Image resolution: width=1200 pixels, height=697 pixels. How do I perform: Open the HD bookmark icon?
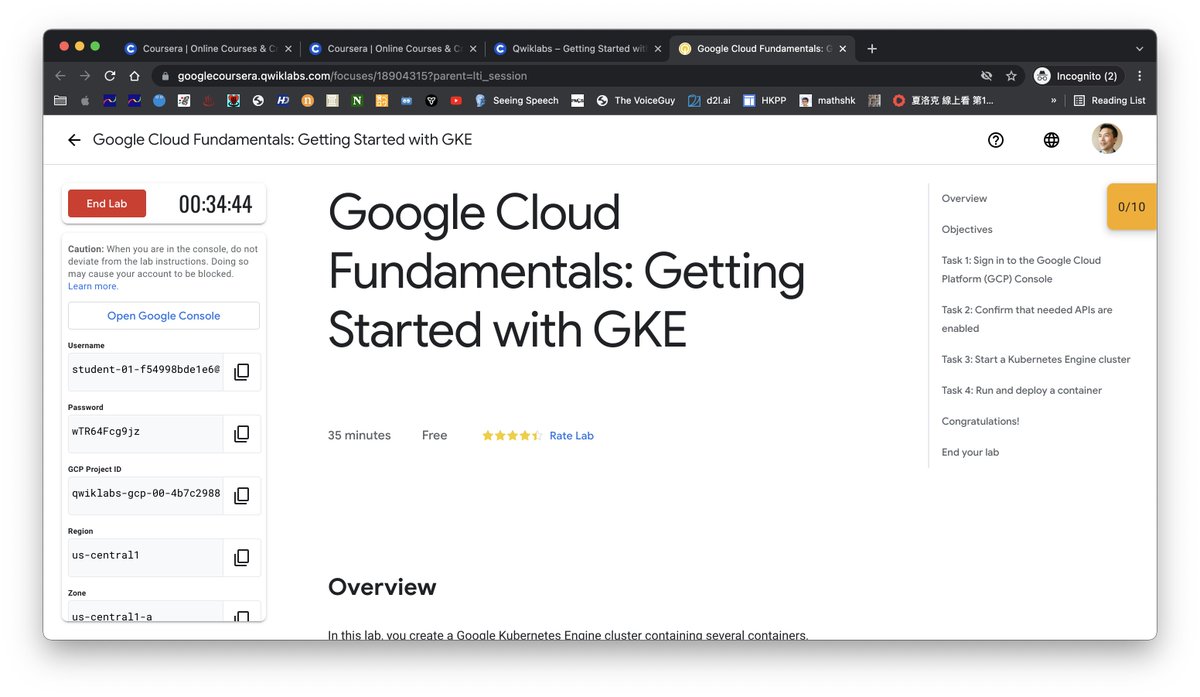283,100
